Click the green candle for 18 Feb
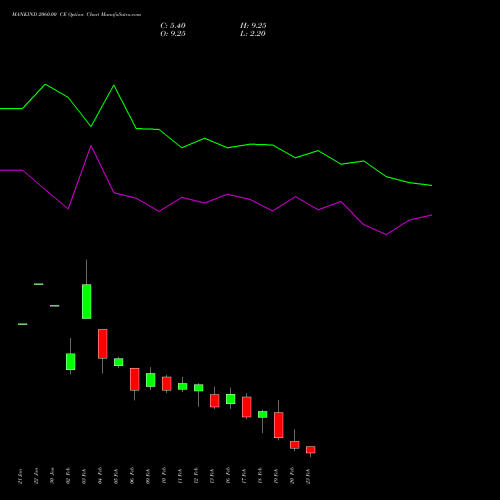This screenshot has width=500, height=500. coord(263,414)
